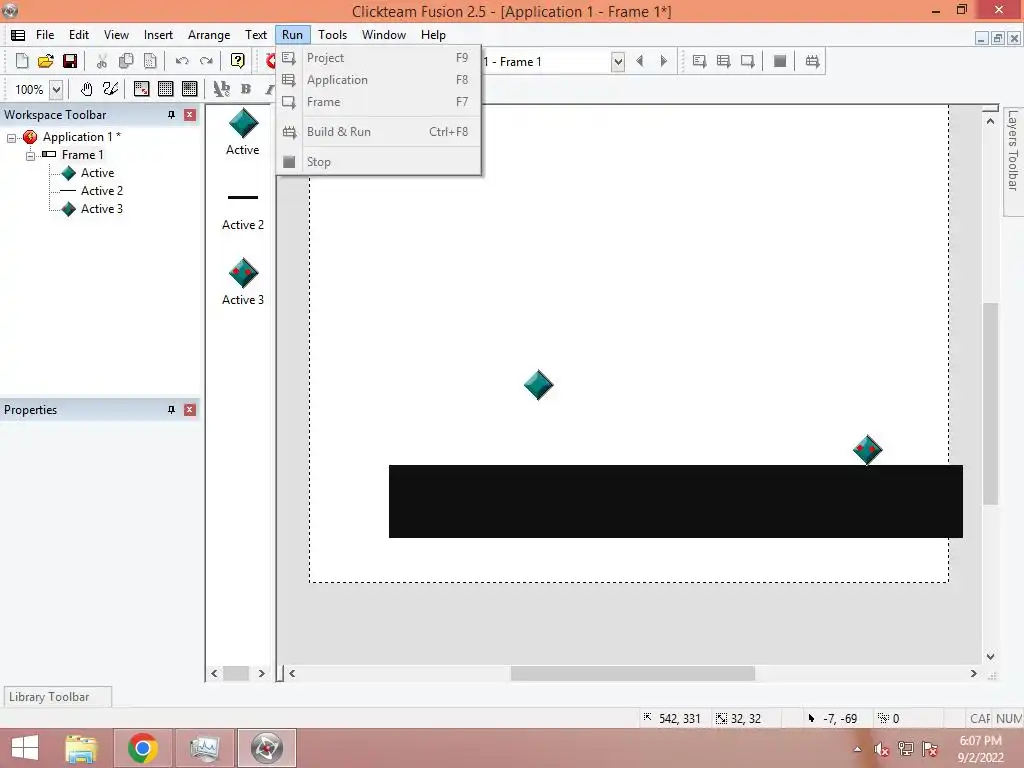Redo the last undone action
Viewport: 1024px width, 768px height.
point(206,61)
